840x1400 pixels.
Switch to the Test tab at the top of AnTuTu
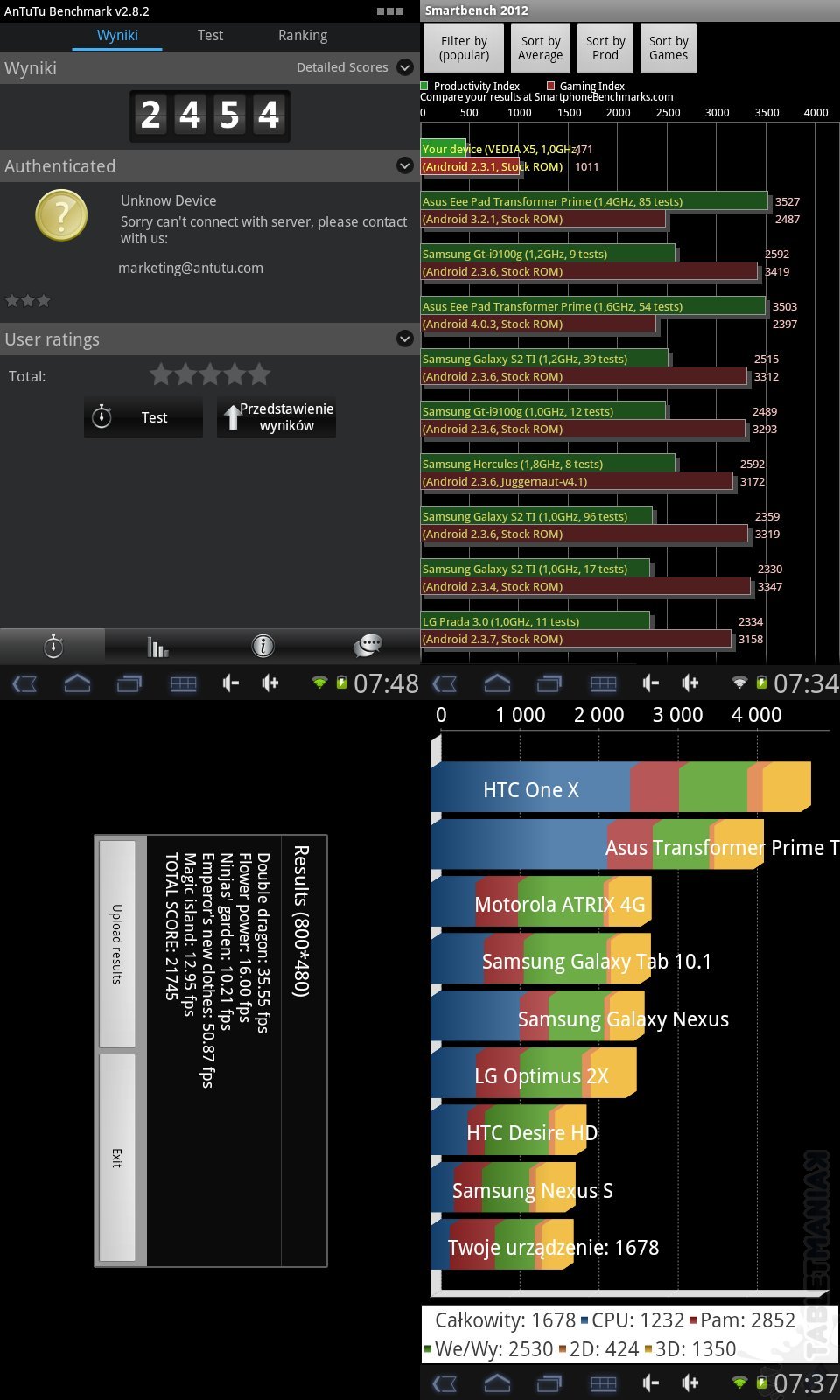click(x=210, y=36)
